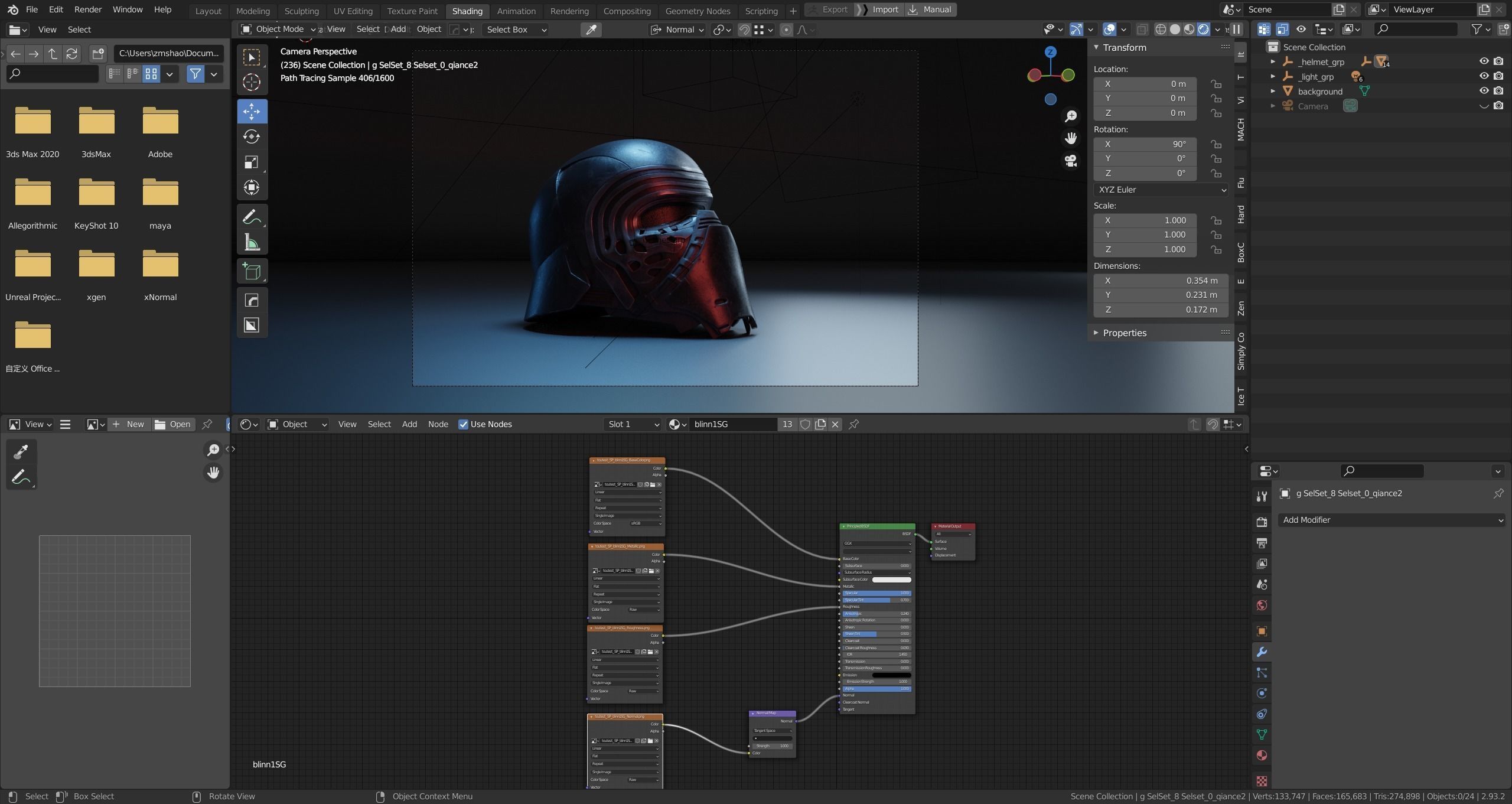
Task: Switch to wireframe viewport shading
Action: [x=1161, y=30]
